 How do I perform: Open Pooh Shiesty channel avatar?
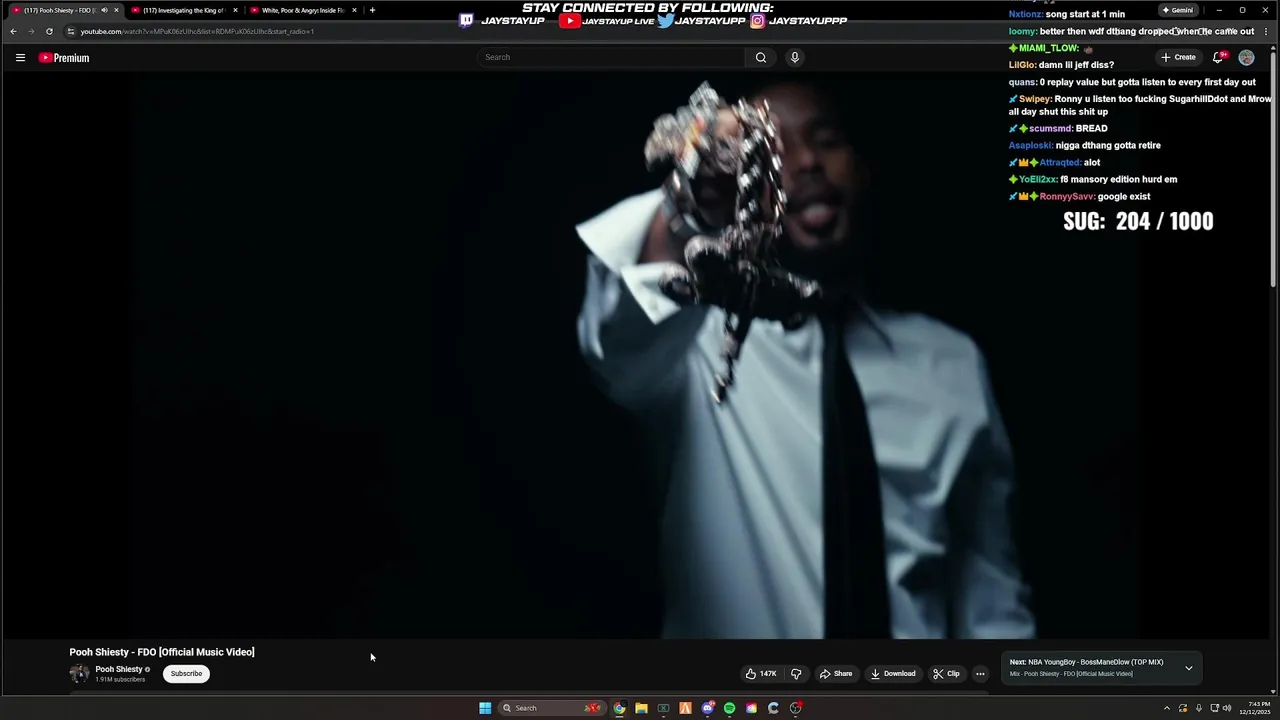point(79,673)
